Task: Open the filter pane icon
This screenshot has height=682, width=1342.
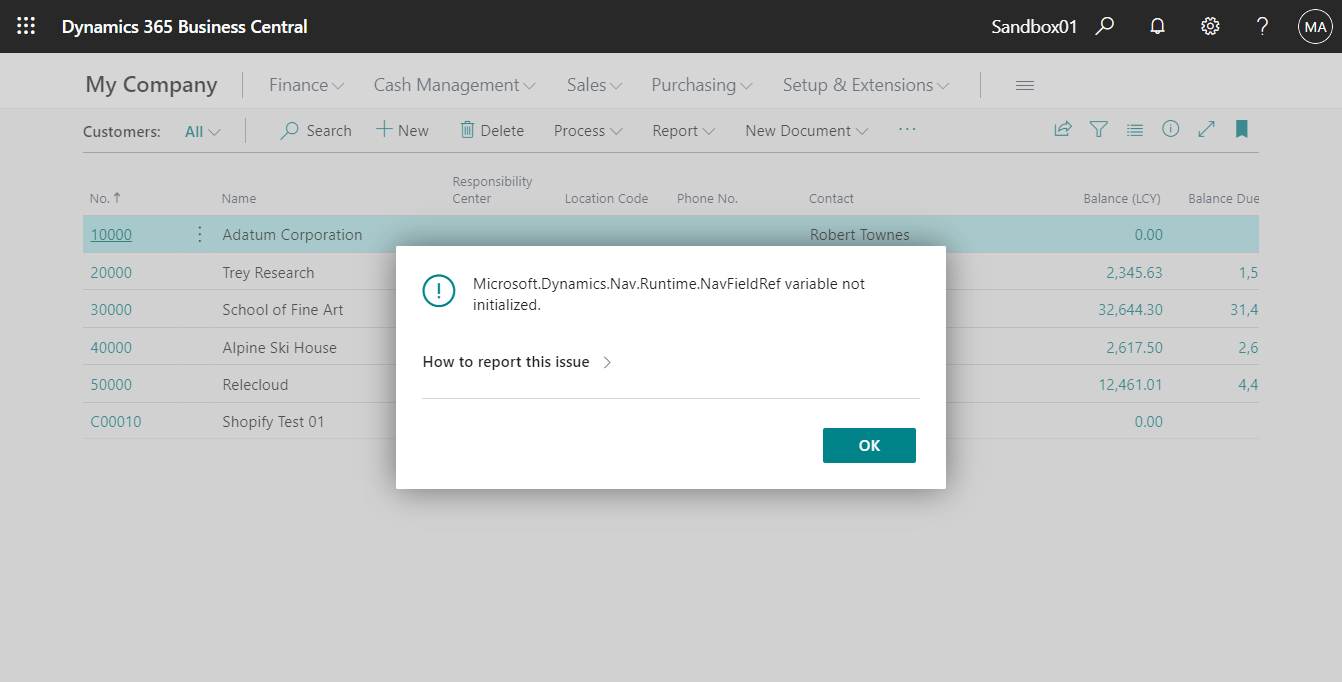Action: (x=1098, y=129)
